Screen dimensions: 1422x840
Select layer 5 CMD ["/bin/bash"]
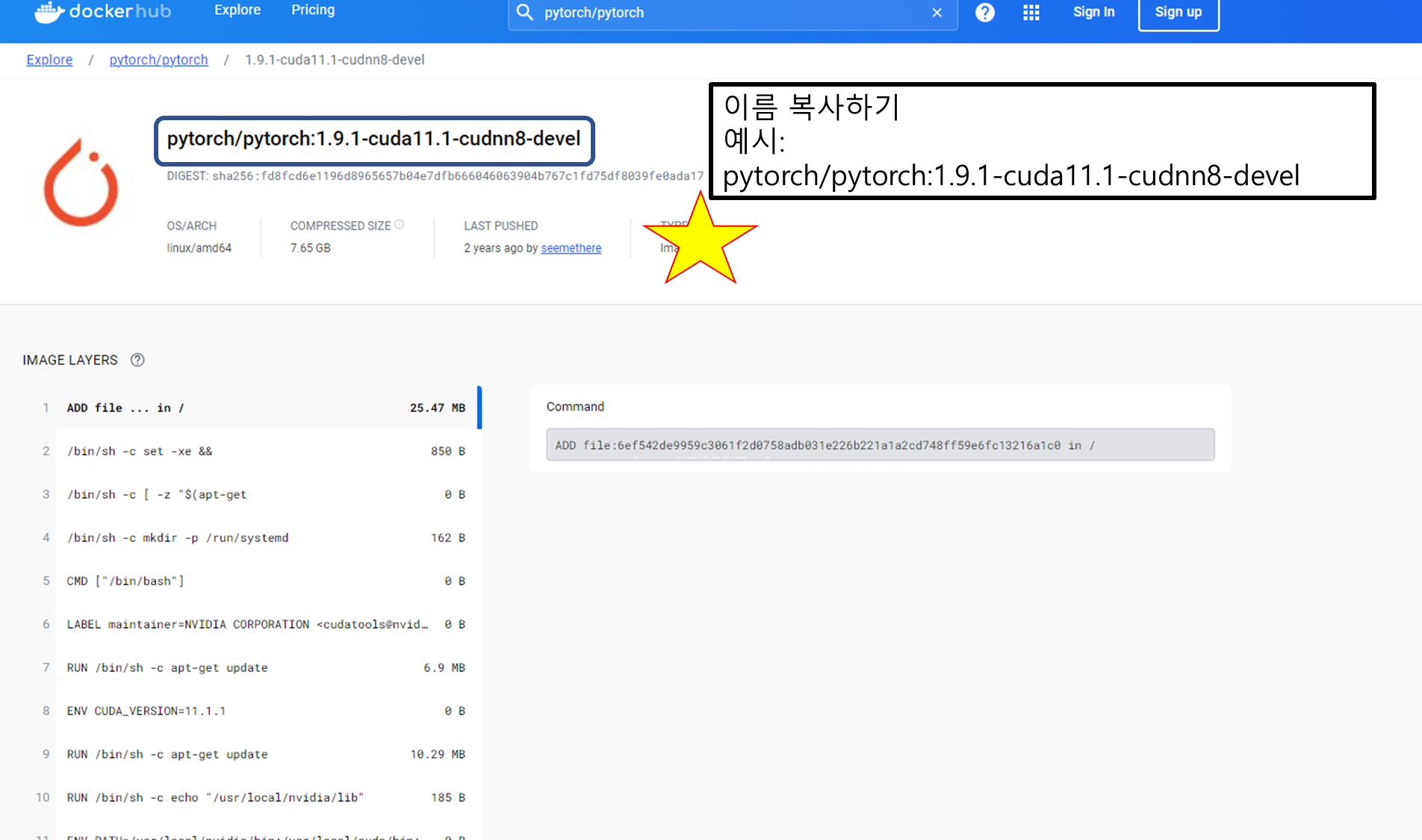254,581
